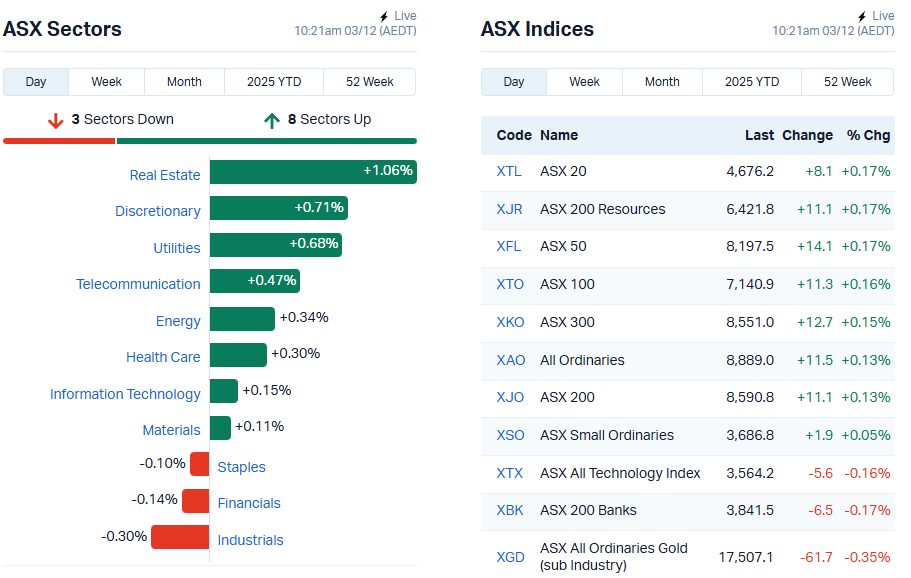Image resolution: width=911 pixels, height=578 pixels.
Task: Open the XBK index code link
Action: (510, 510)
